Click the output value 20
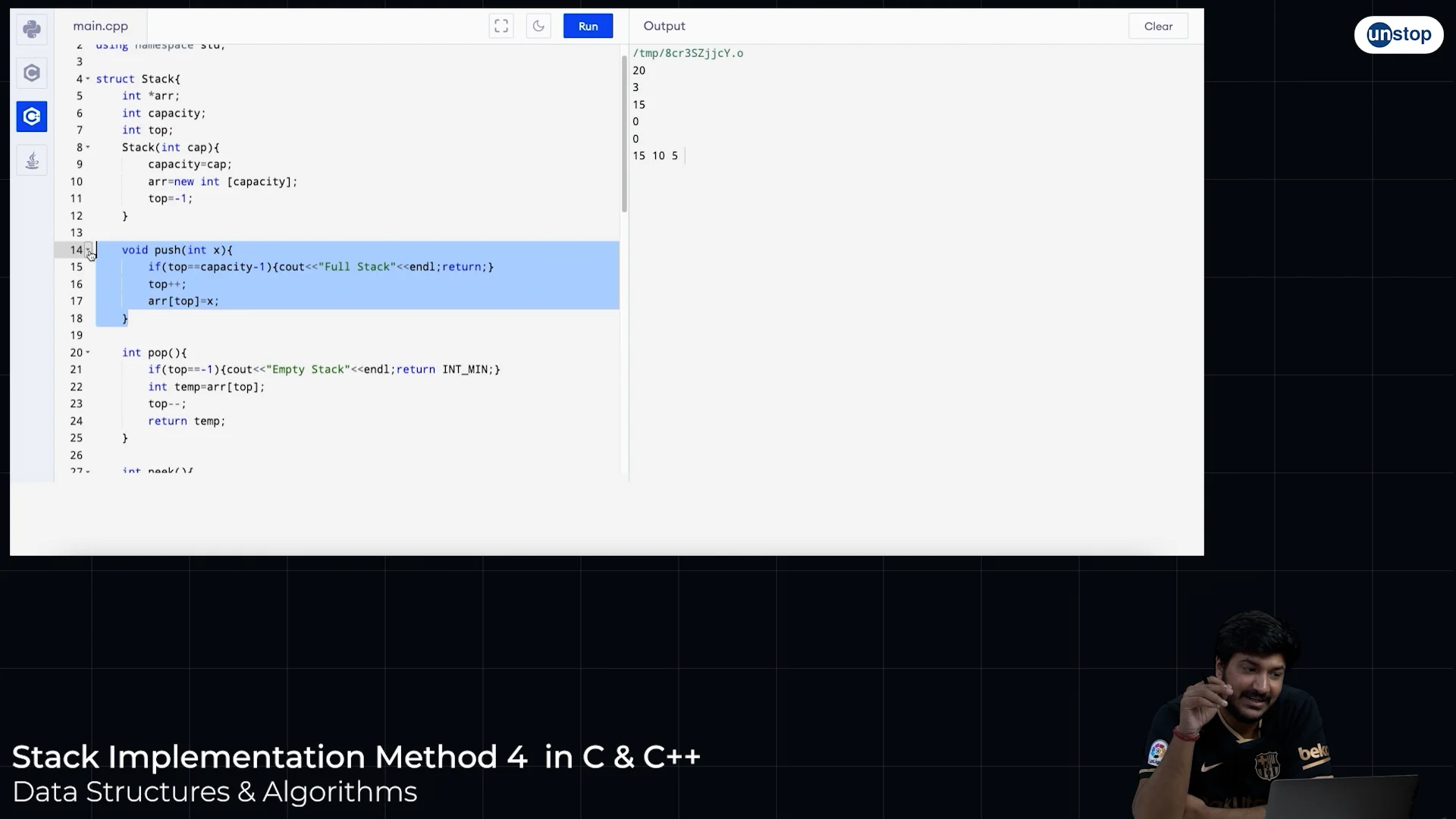 (x=639, y=71)
